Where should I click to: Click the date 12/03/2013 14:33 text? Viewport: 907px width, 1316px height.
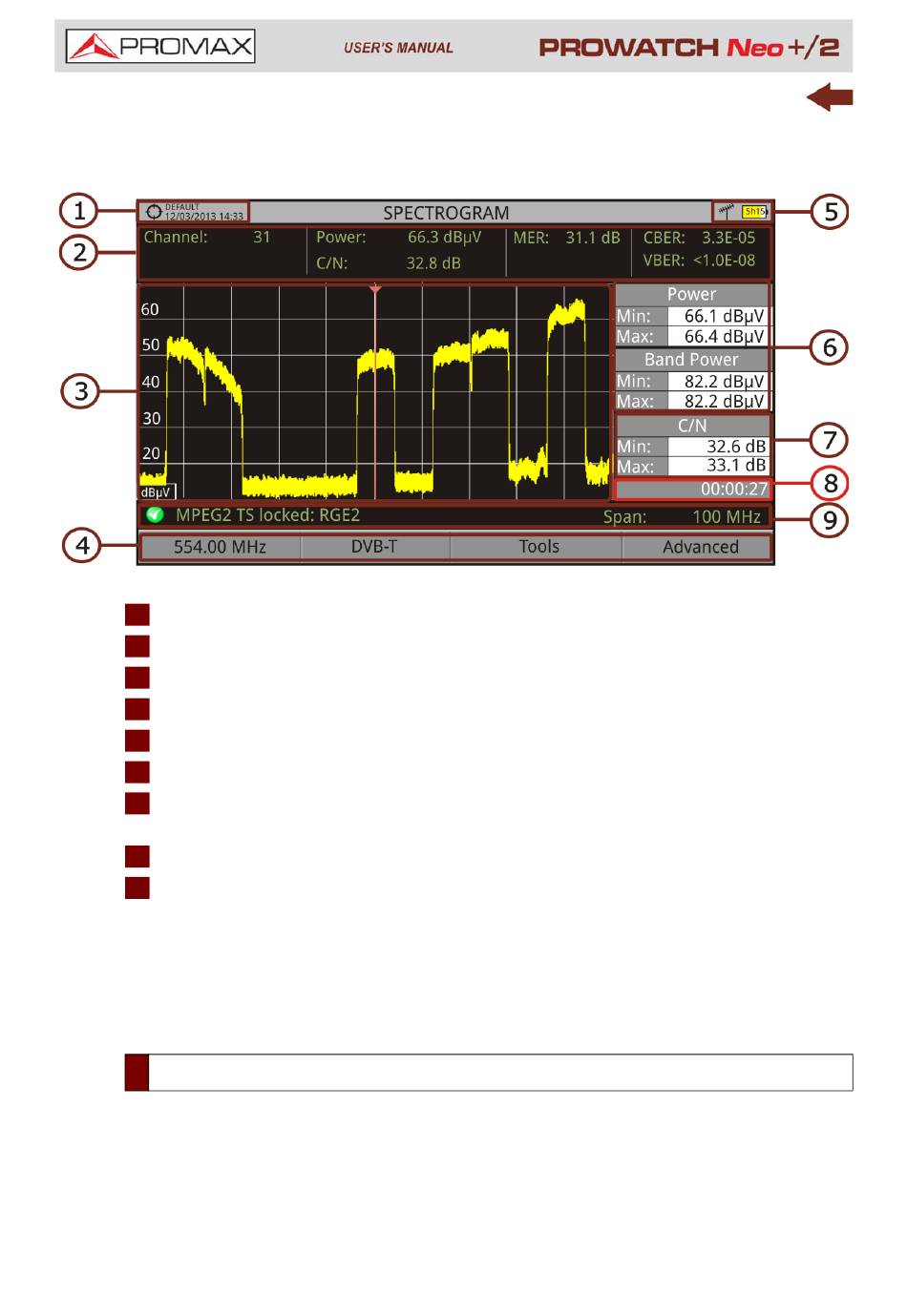coord(203,217)
